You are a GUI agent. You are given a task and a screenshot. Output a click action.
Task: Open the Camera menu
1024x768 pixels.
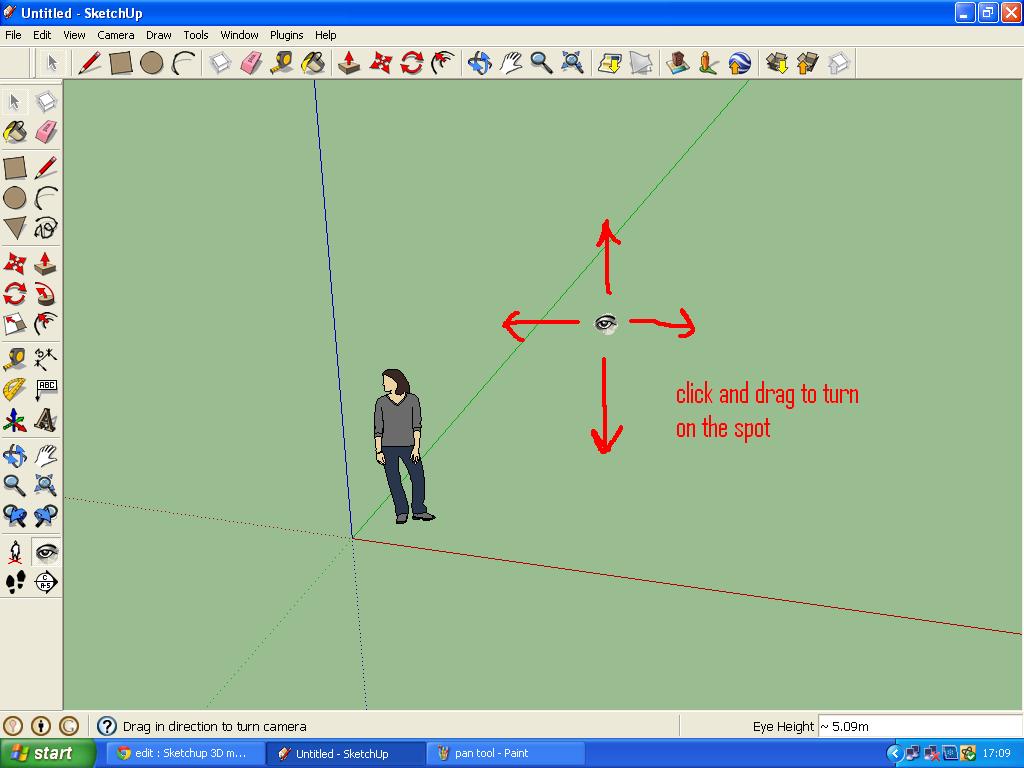tap(116, 35)
